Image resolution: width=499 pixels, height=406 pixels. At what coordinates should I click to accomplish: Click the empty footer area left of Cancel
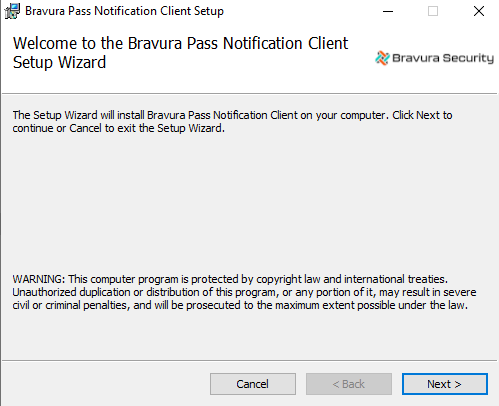(105, 384)
